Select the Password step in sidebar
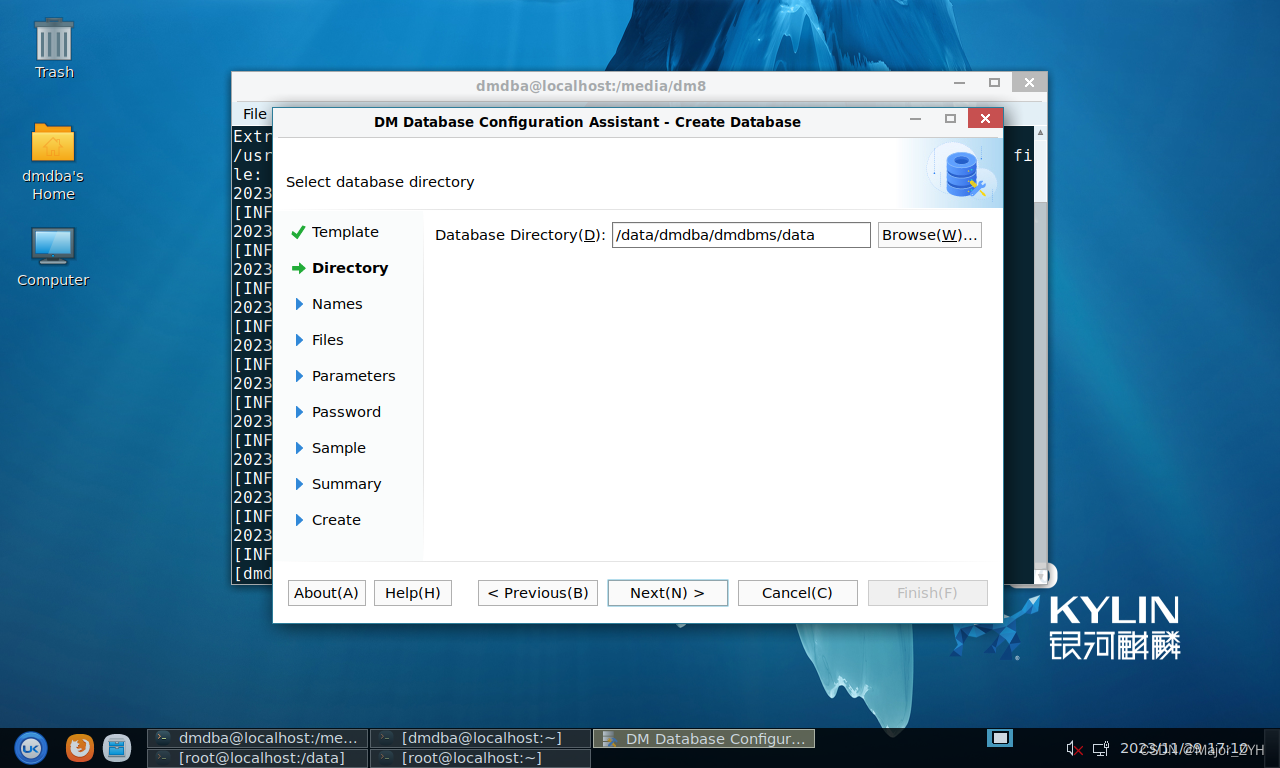1280x768 pixels. coord(346,412)
